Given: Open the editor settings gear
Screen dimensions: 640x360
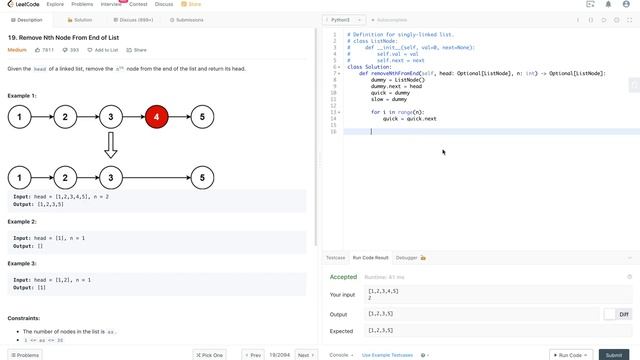Looking at the screenshot, I should [617, 20].
